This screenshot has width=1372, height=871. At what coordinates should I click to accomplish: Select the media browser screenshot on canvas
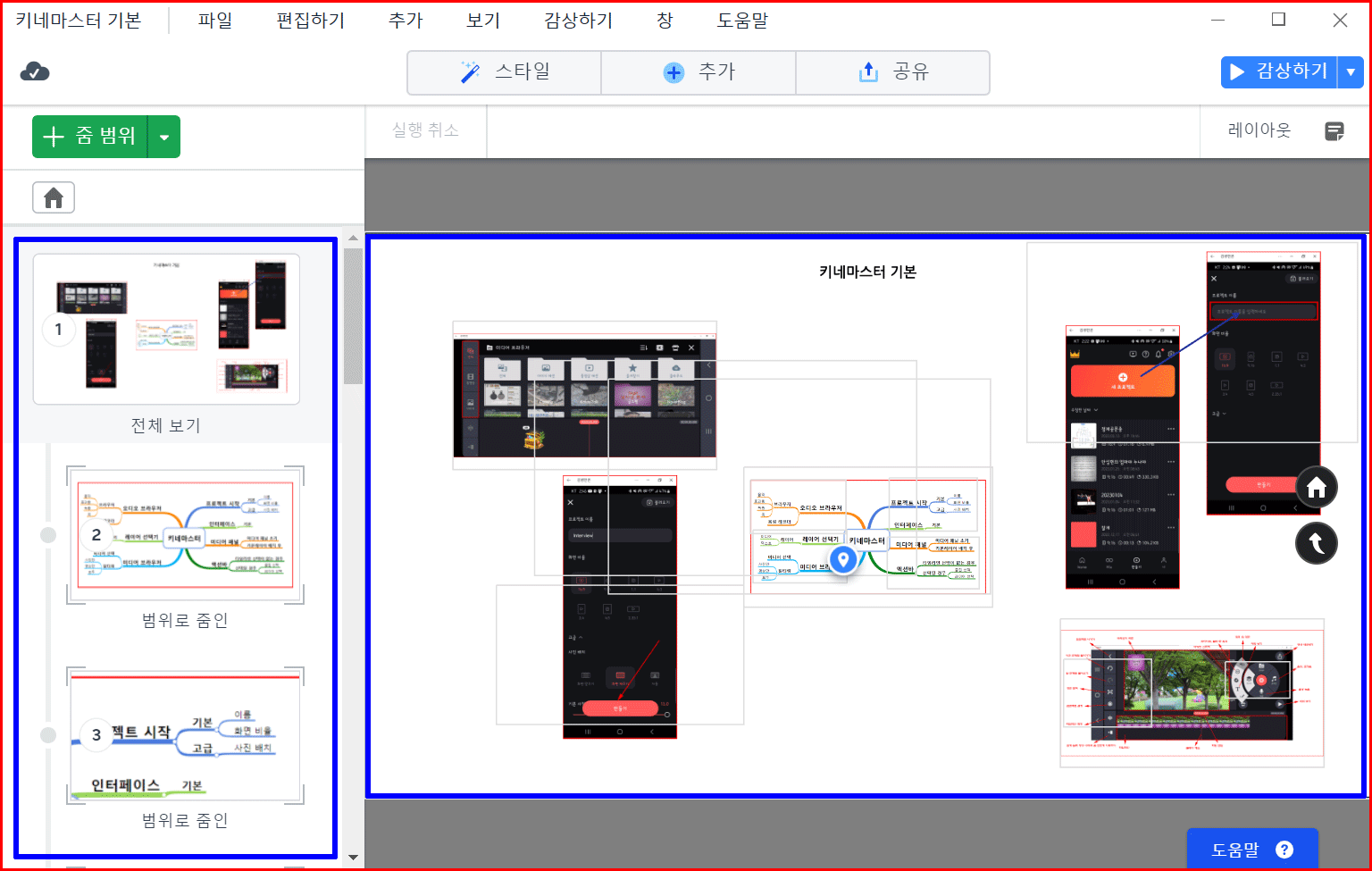coord(584,395)
